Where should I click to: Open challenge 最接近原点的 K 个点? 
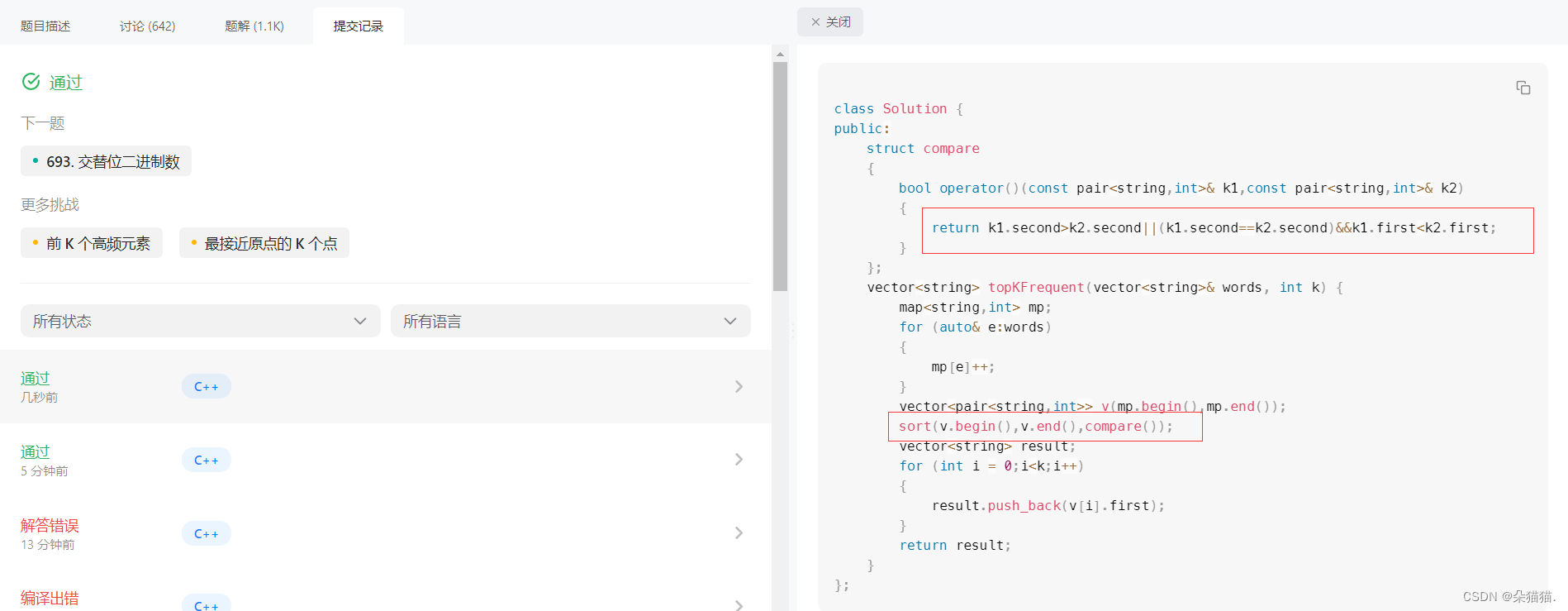coord(264,243)
